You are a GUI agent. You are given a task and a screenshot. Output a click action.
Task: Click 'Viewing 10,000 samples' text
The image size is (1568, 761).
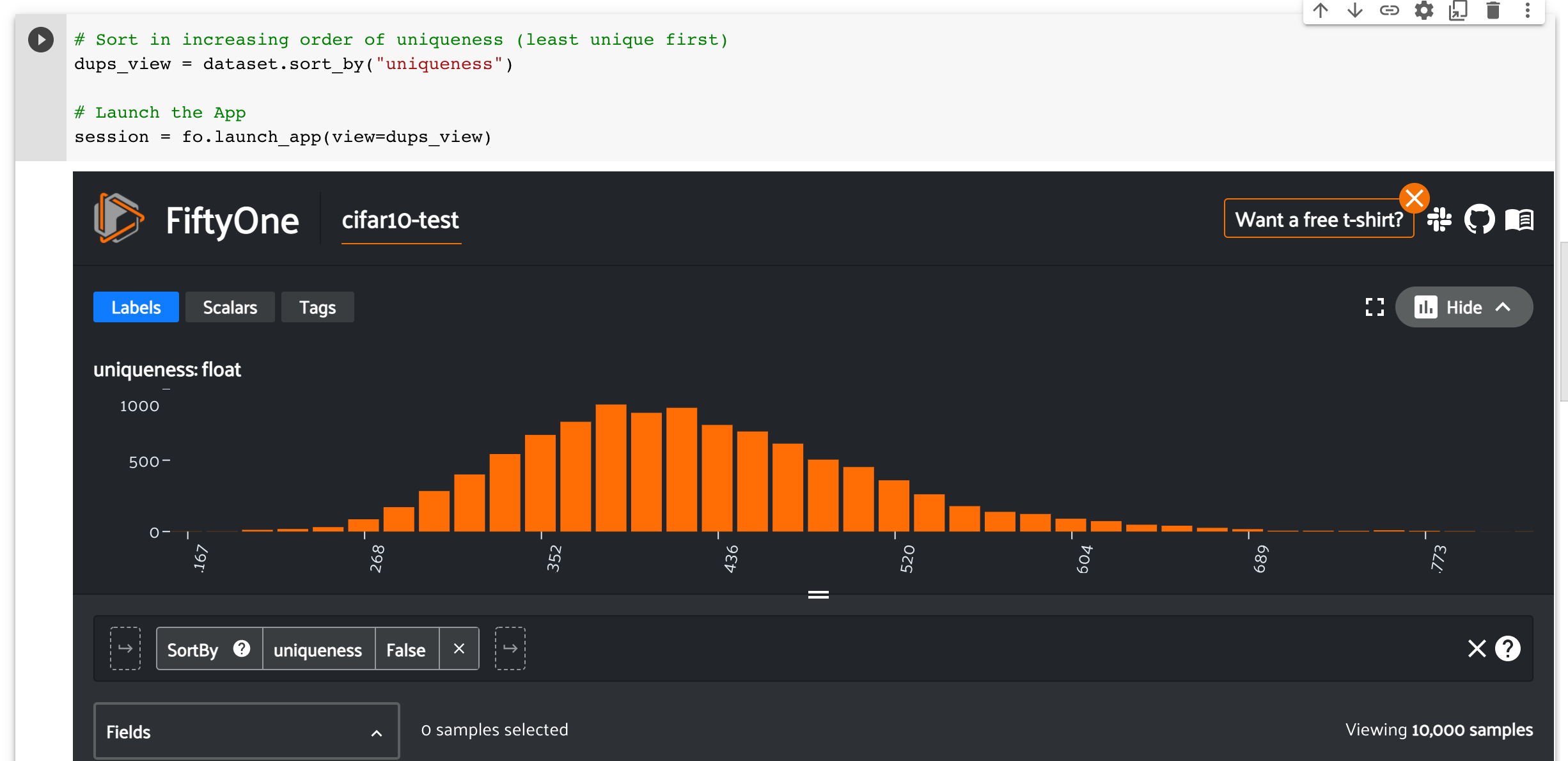[1439, 730]
